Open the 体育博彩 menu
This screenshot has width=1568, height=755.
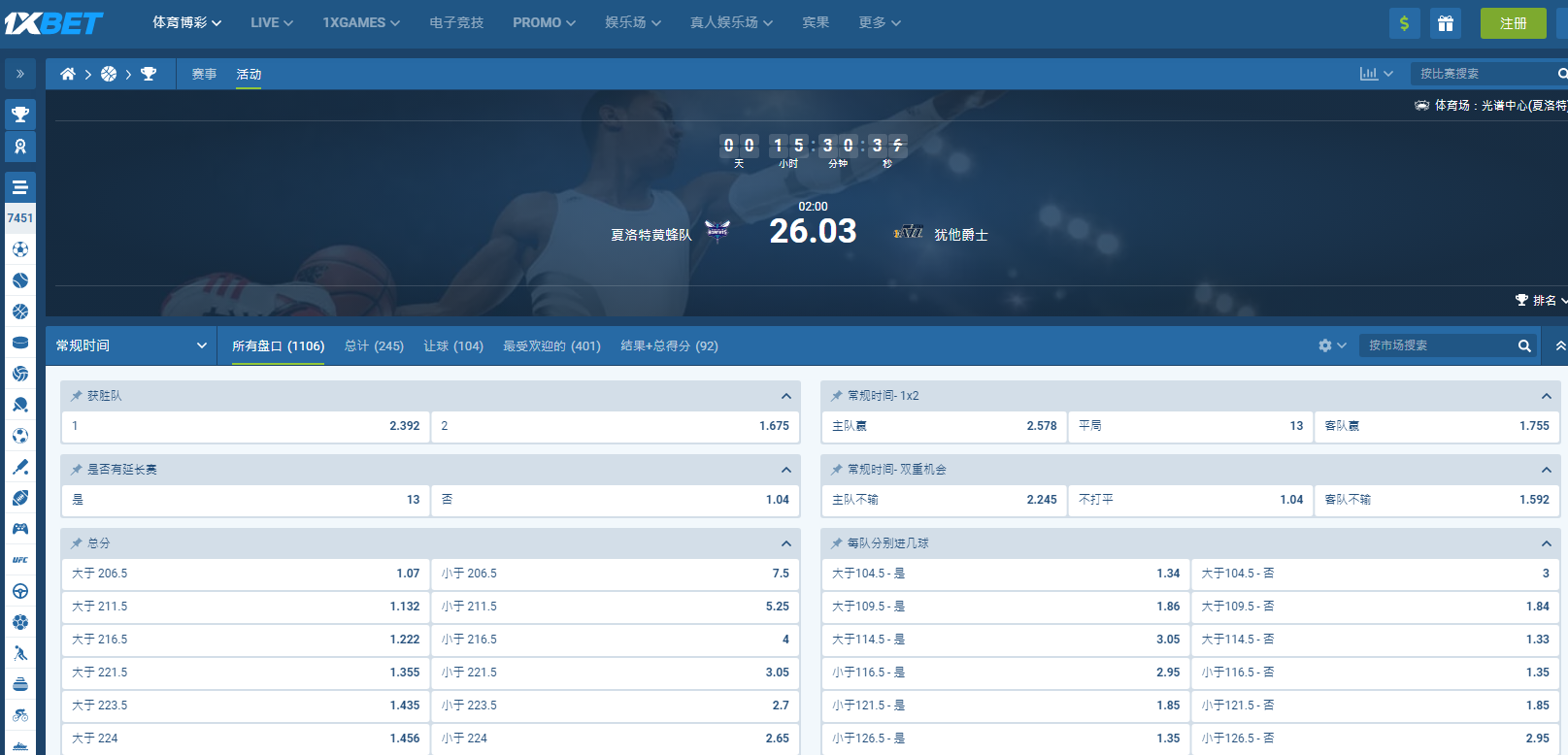click(x=186, y=22)
